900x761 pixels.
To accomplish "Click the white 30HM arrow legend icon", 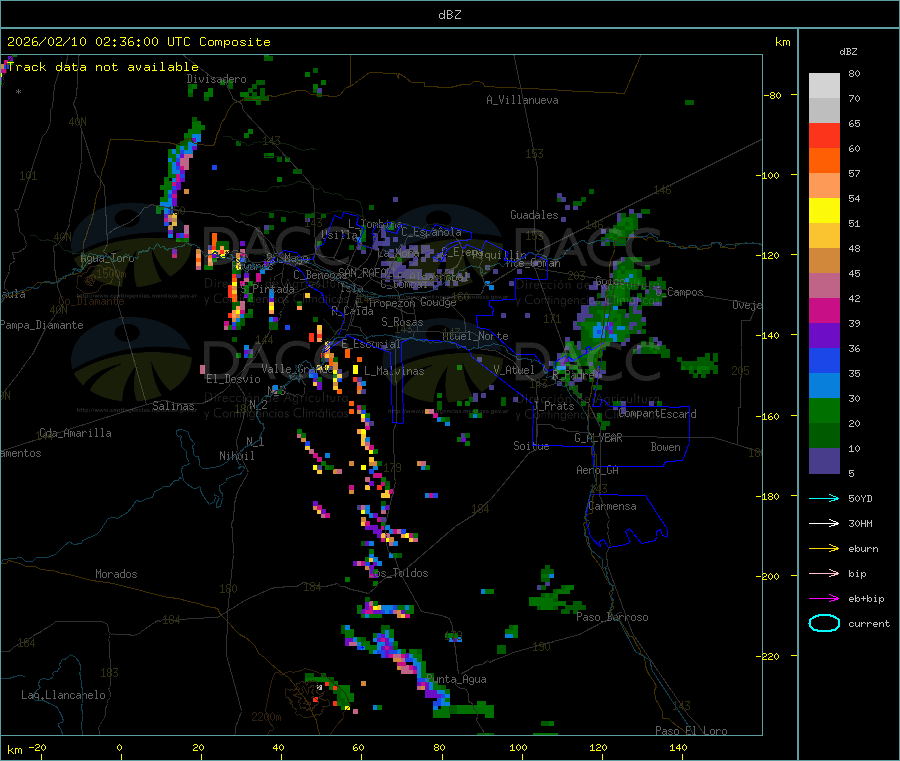I will [824, 523].
